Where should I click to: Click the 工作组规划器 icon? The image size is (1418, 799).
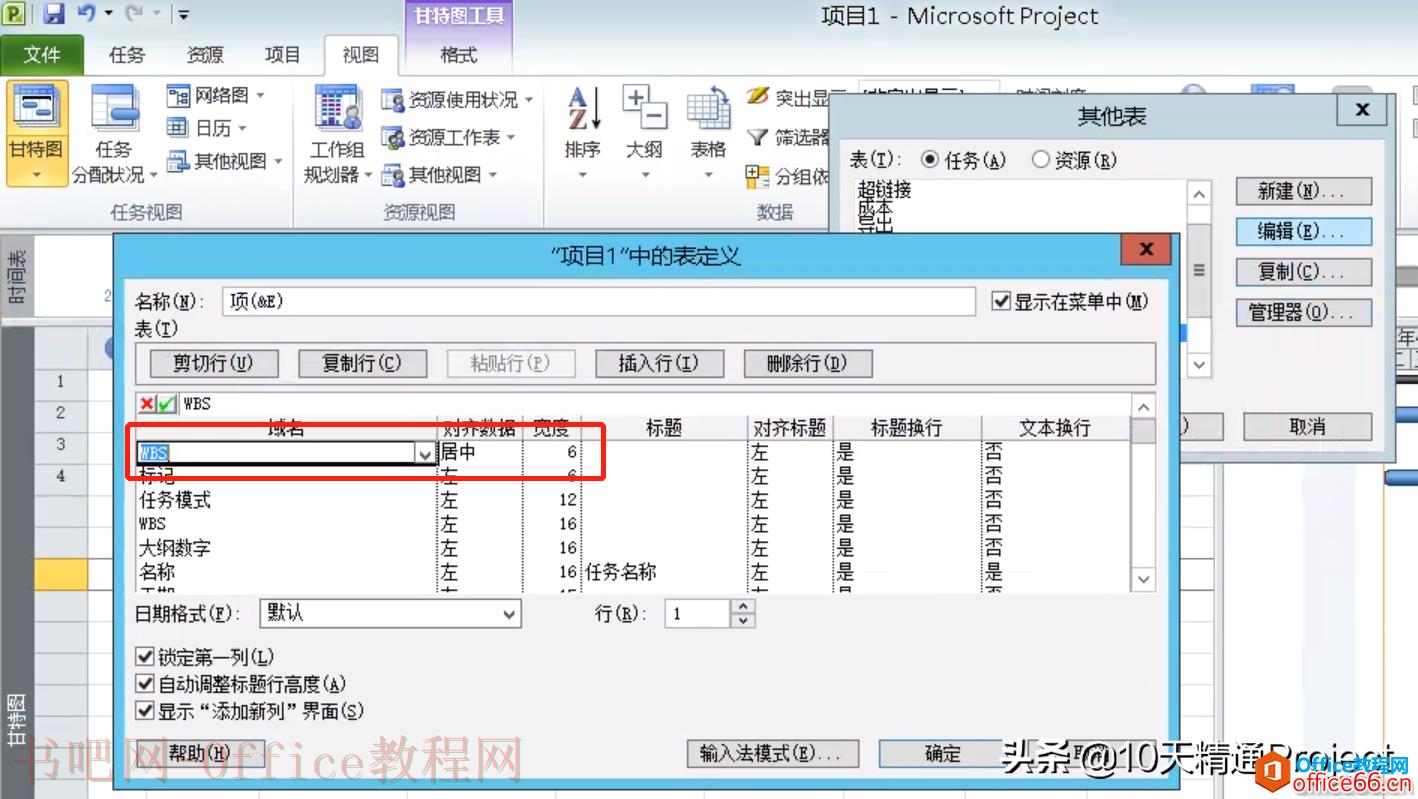tap(337, 108)
